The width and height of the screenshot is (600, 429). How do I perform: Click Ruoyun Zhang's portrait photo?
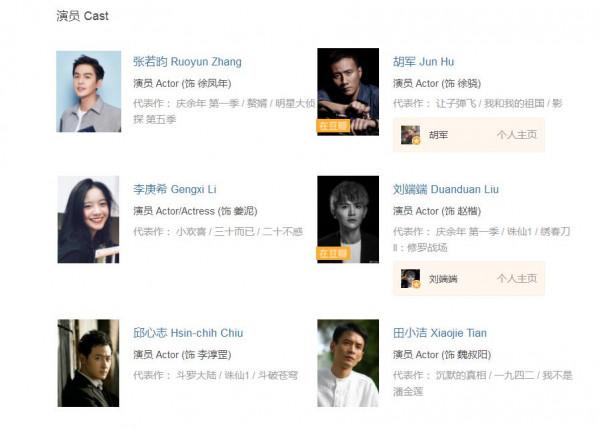point(89,91)
